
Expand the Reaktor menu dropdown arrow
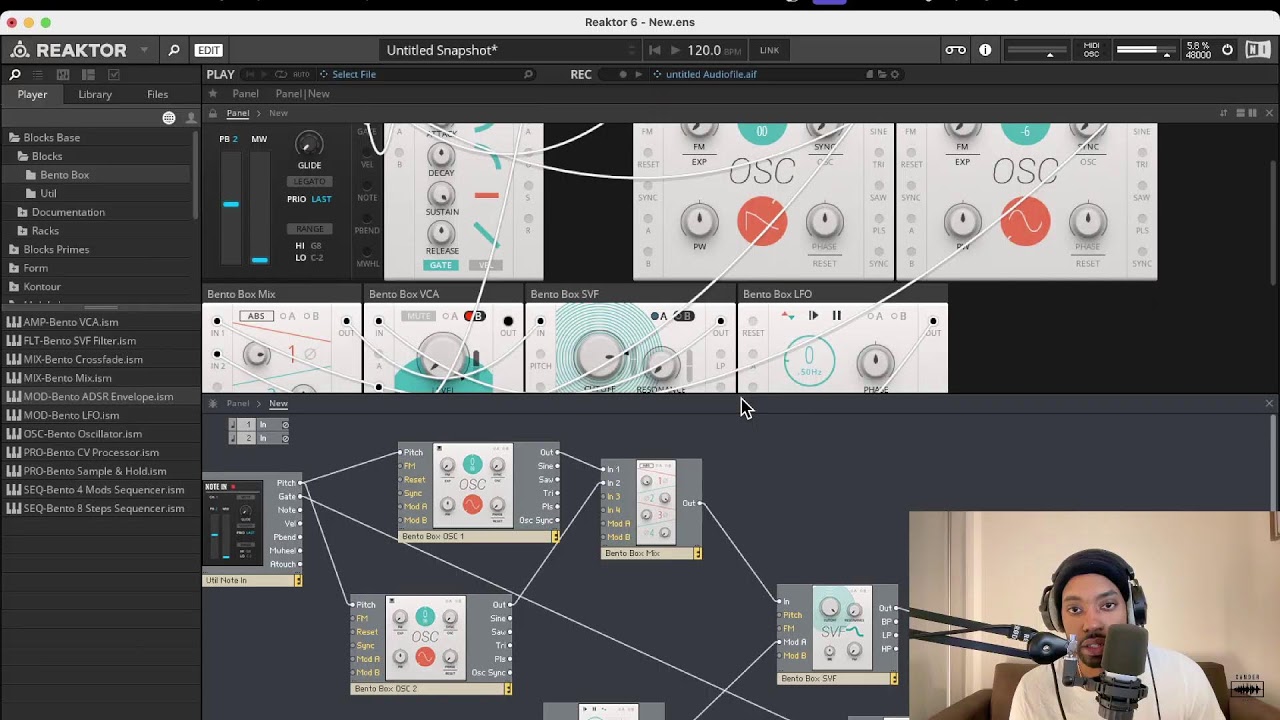pyautogui.click(x=144, y=50)
